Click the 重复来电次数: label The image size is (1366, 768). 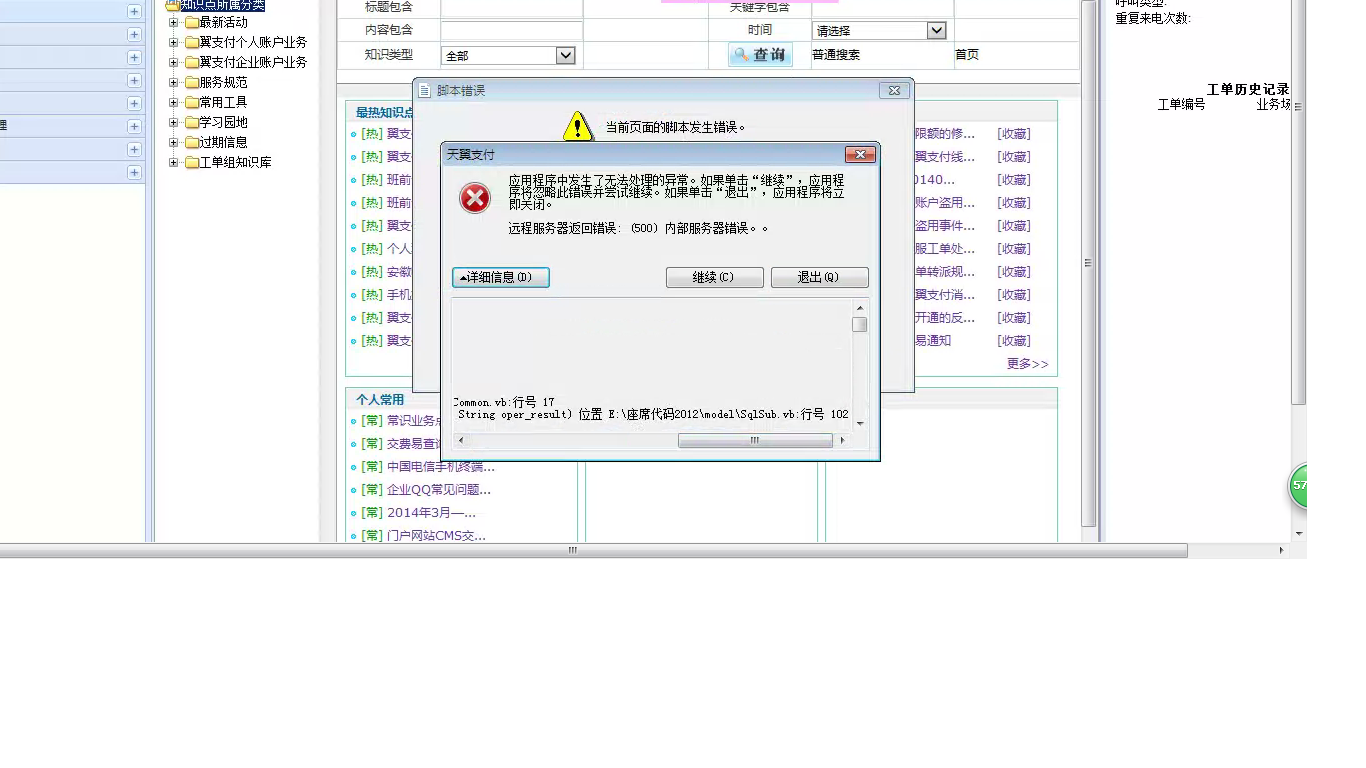point(1153,18)
